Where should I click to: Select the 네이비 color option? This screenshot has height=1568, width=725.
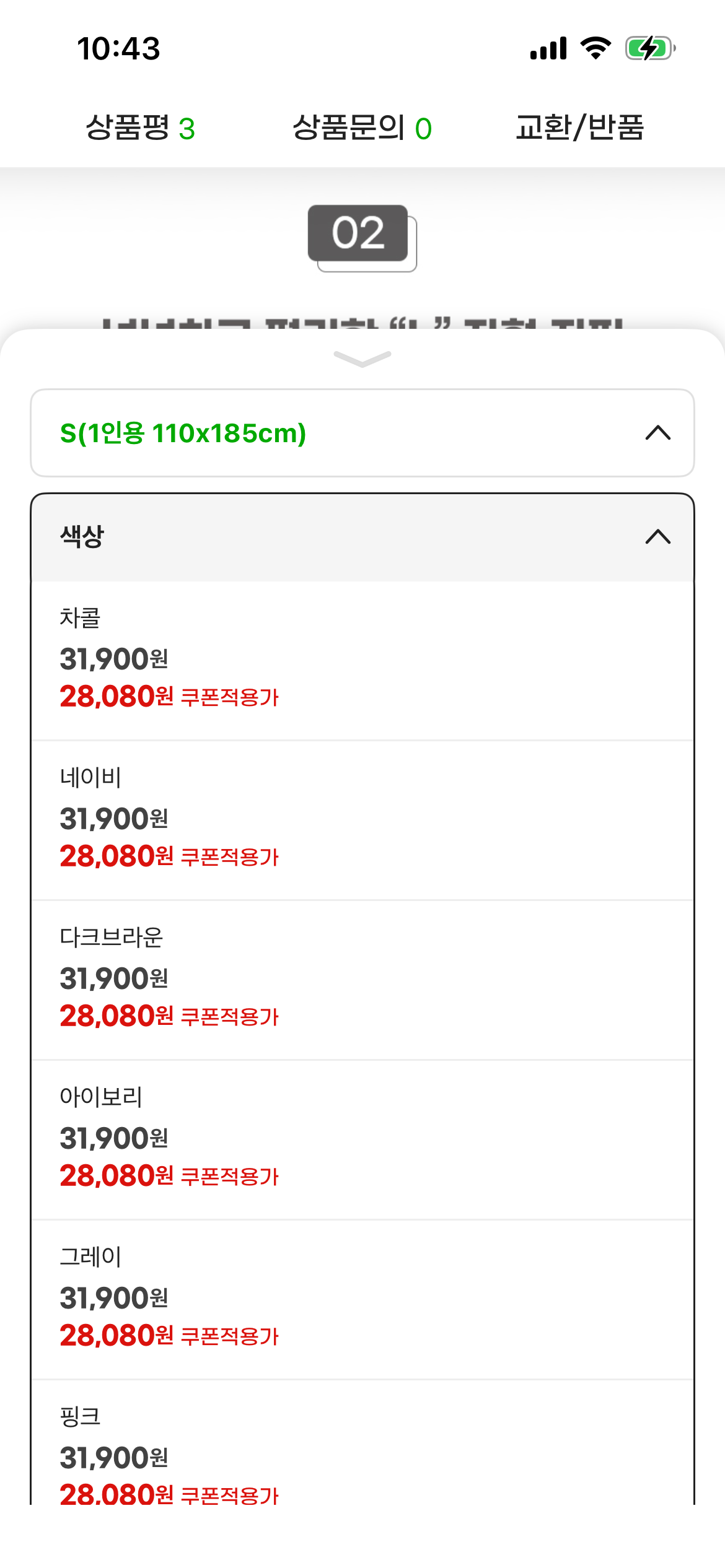tap(362, 819)
